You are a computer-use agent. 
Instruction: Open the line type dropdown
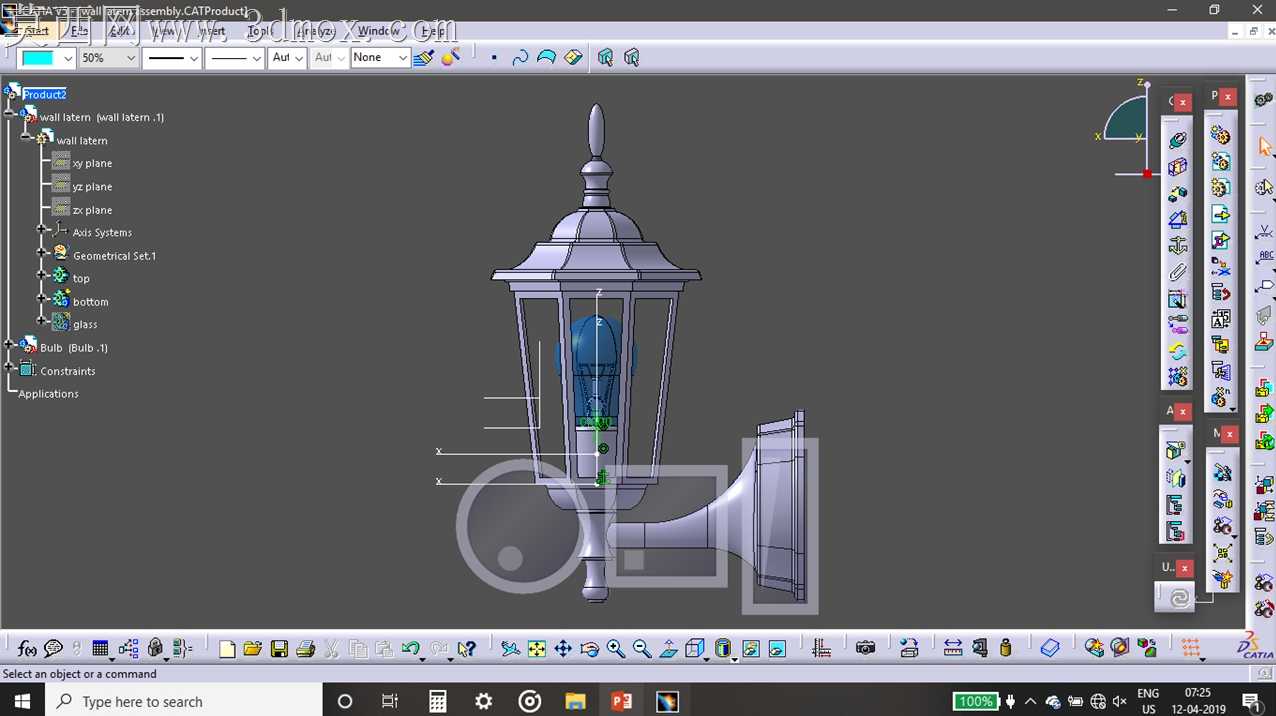(x=256, y=58)
